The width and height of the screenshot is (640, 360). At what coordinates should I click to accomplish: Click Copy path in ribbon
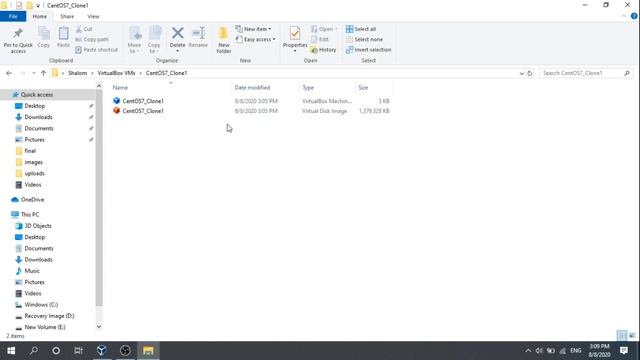[92, 40]
